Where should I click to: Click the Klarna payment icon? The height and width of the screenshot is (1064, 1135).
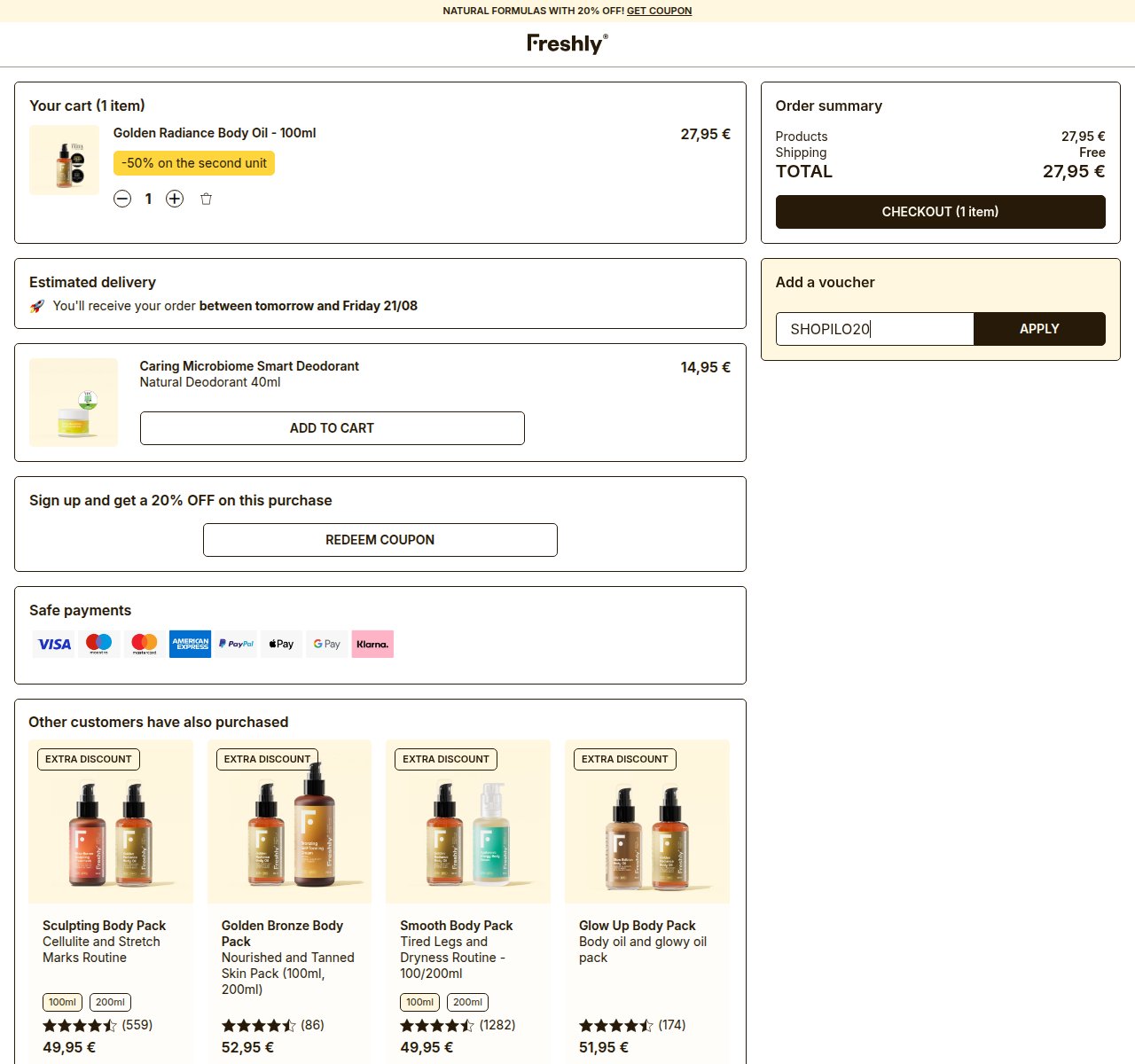372,644
